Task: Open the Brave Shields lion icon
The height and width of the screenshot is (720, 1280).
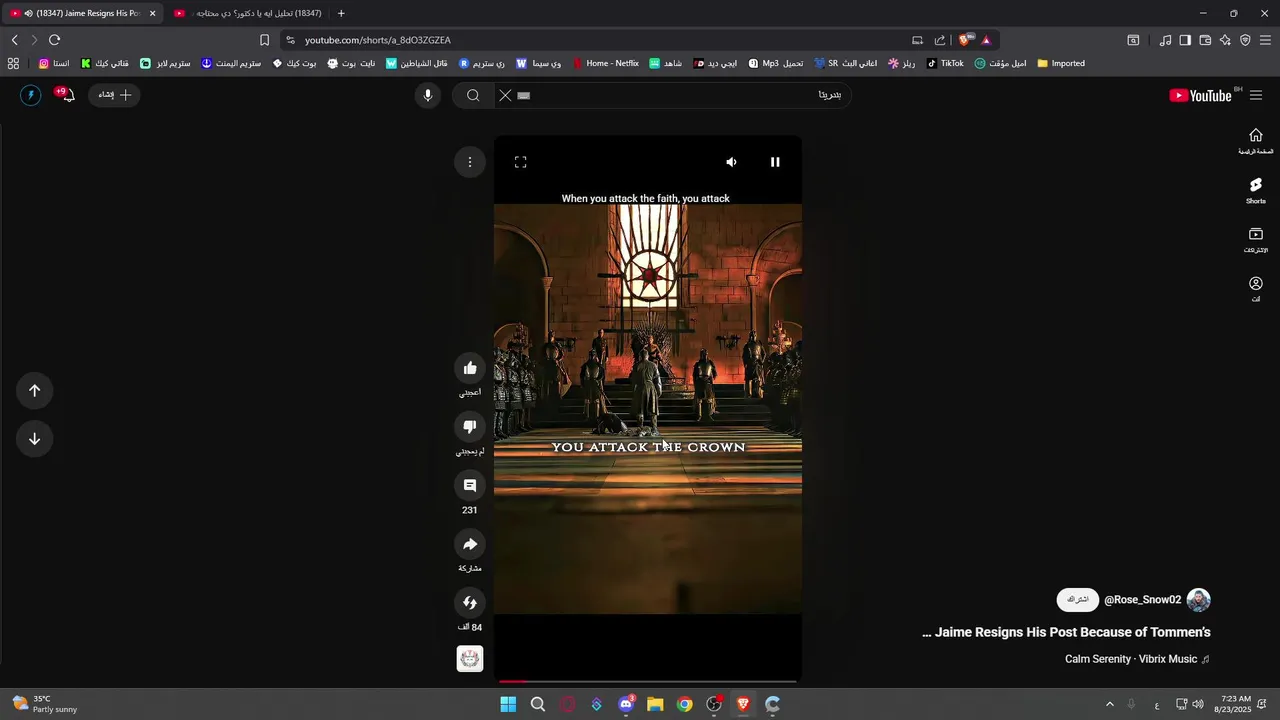Action: coord(965,40)
